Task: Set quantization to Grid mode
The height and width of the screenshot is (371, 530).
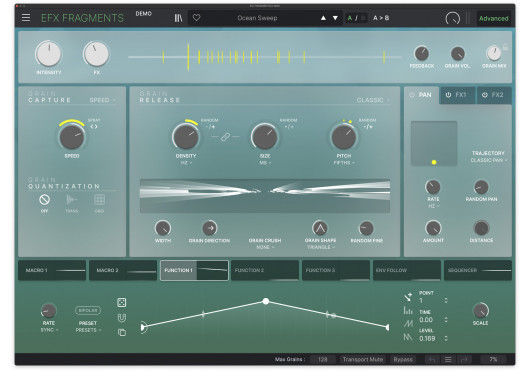Action: [x=99, y=200]
